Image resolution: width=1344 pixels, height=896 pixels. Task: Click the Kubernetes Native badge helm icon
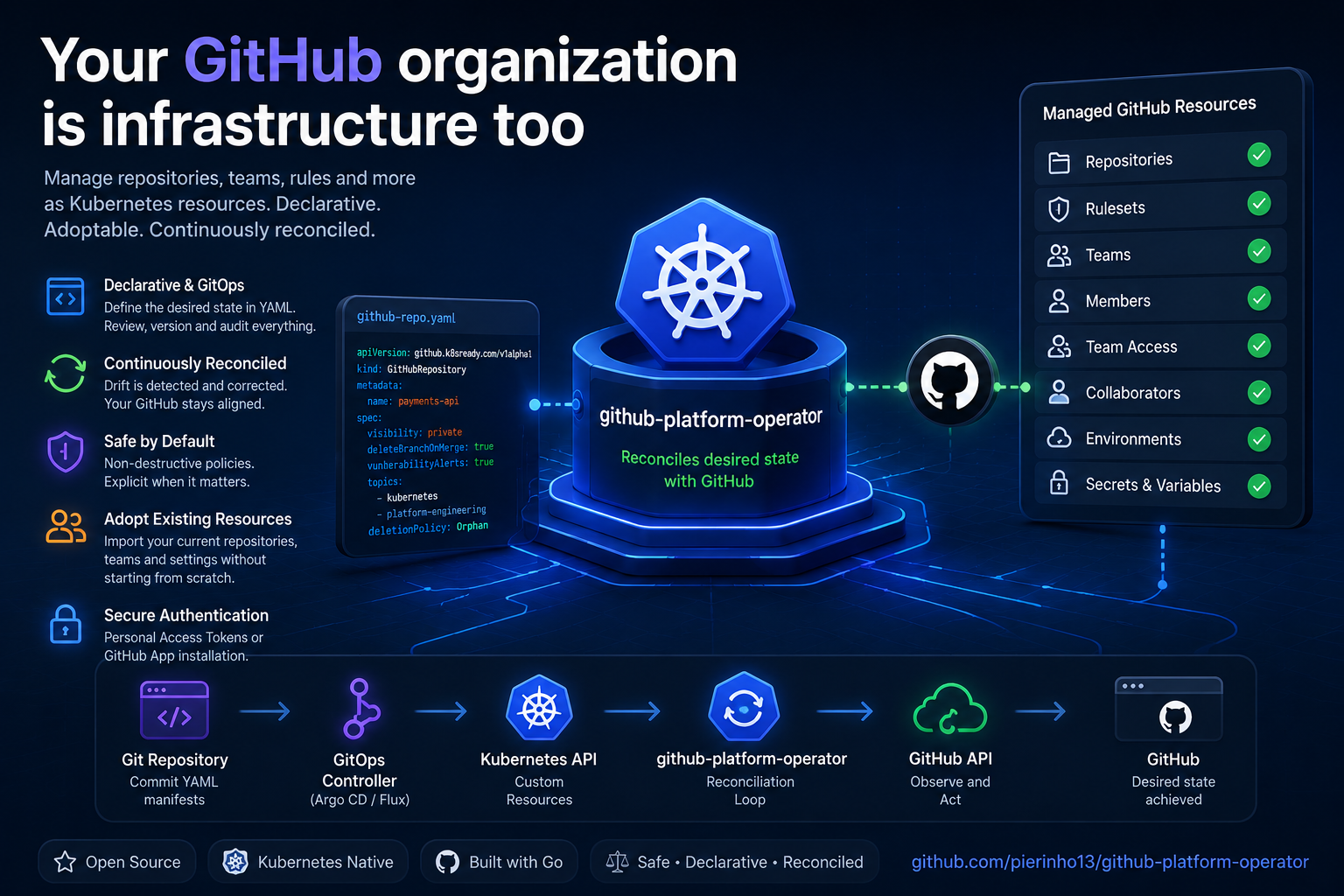coord(234,862)
